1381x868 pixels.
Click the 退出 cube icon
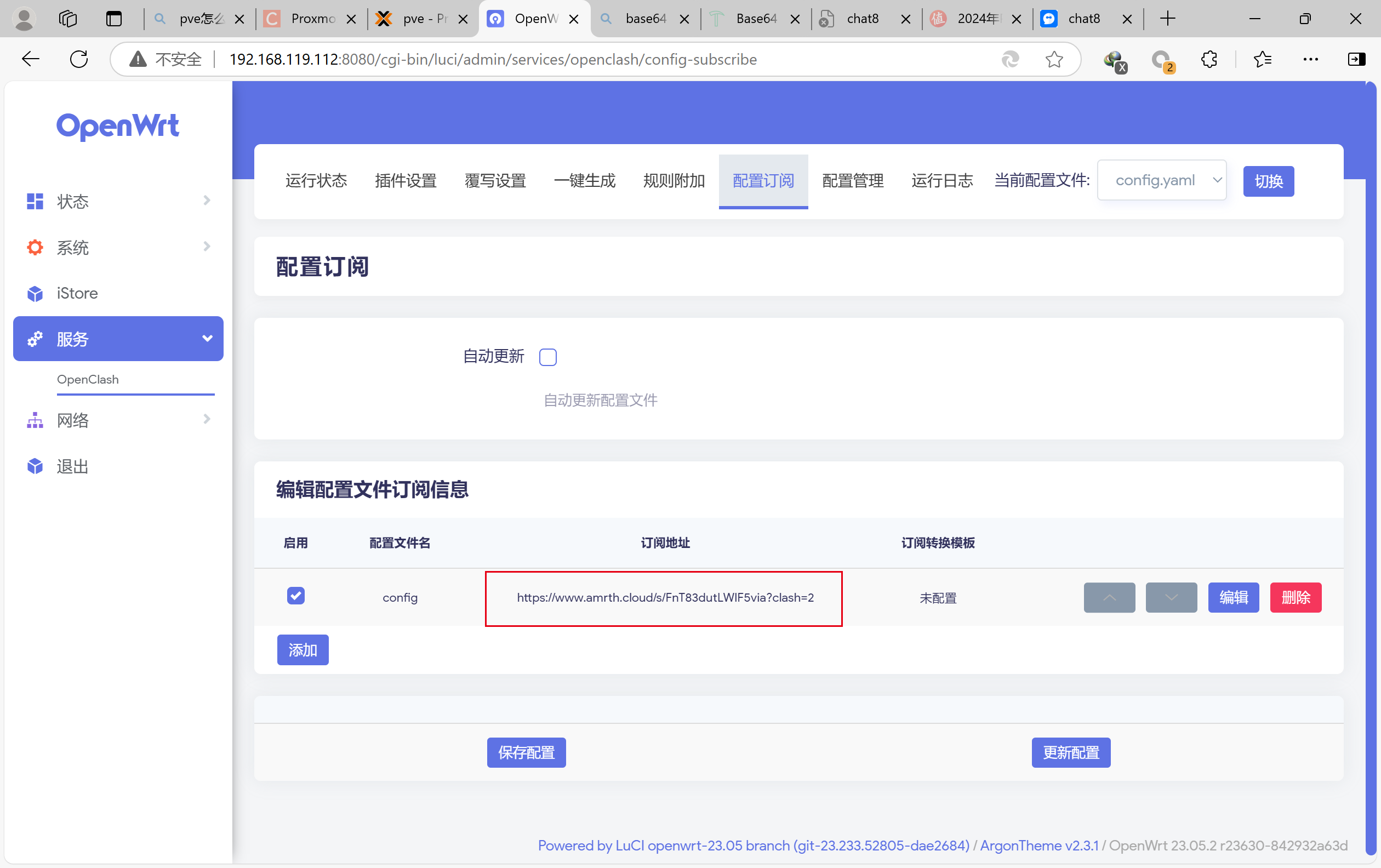(35, 466)
